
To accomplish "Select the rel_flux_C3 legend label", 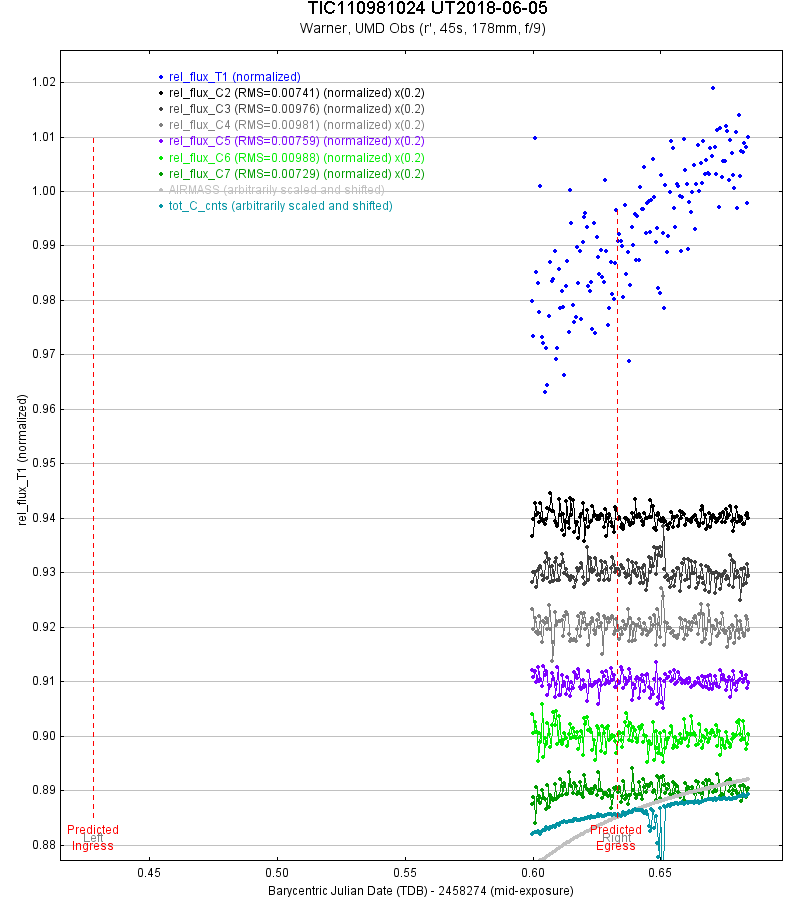I will point(296,109).
